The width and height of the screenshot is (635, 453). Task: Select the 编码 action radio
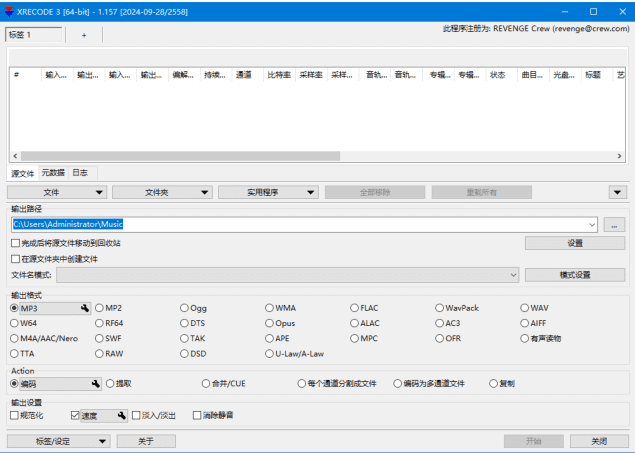click(x=14, y=383)
